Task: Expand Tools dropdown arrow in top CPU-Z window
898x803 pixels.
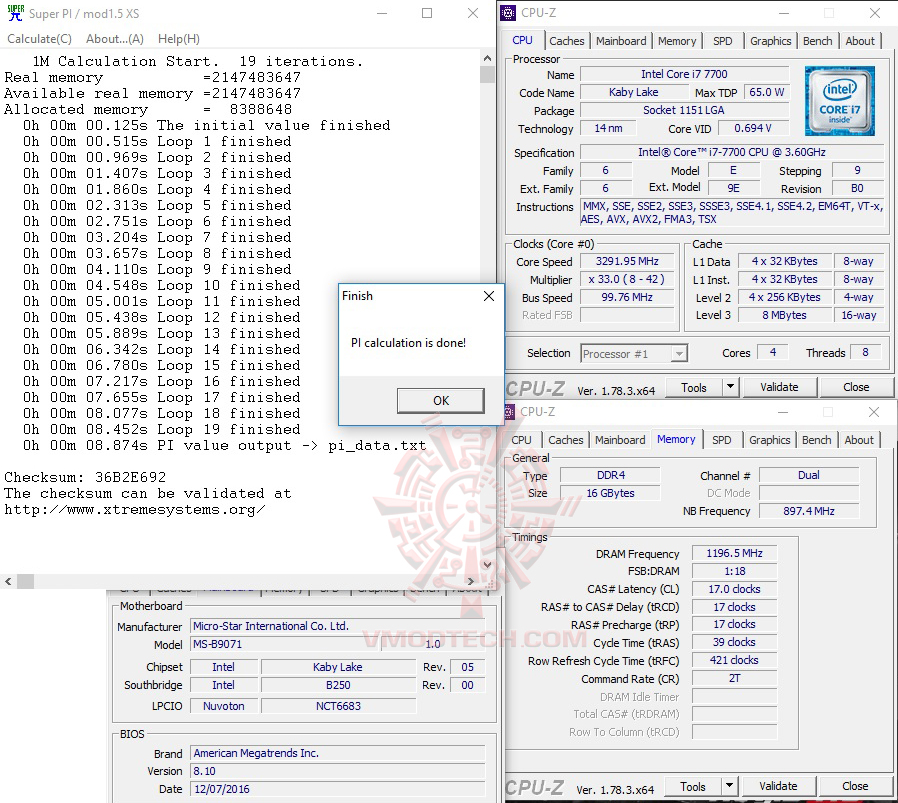Action: [730, 388]
